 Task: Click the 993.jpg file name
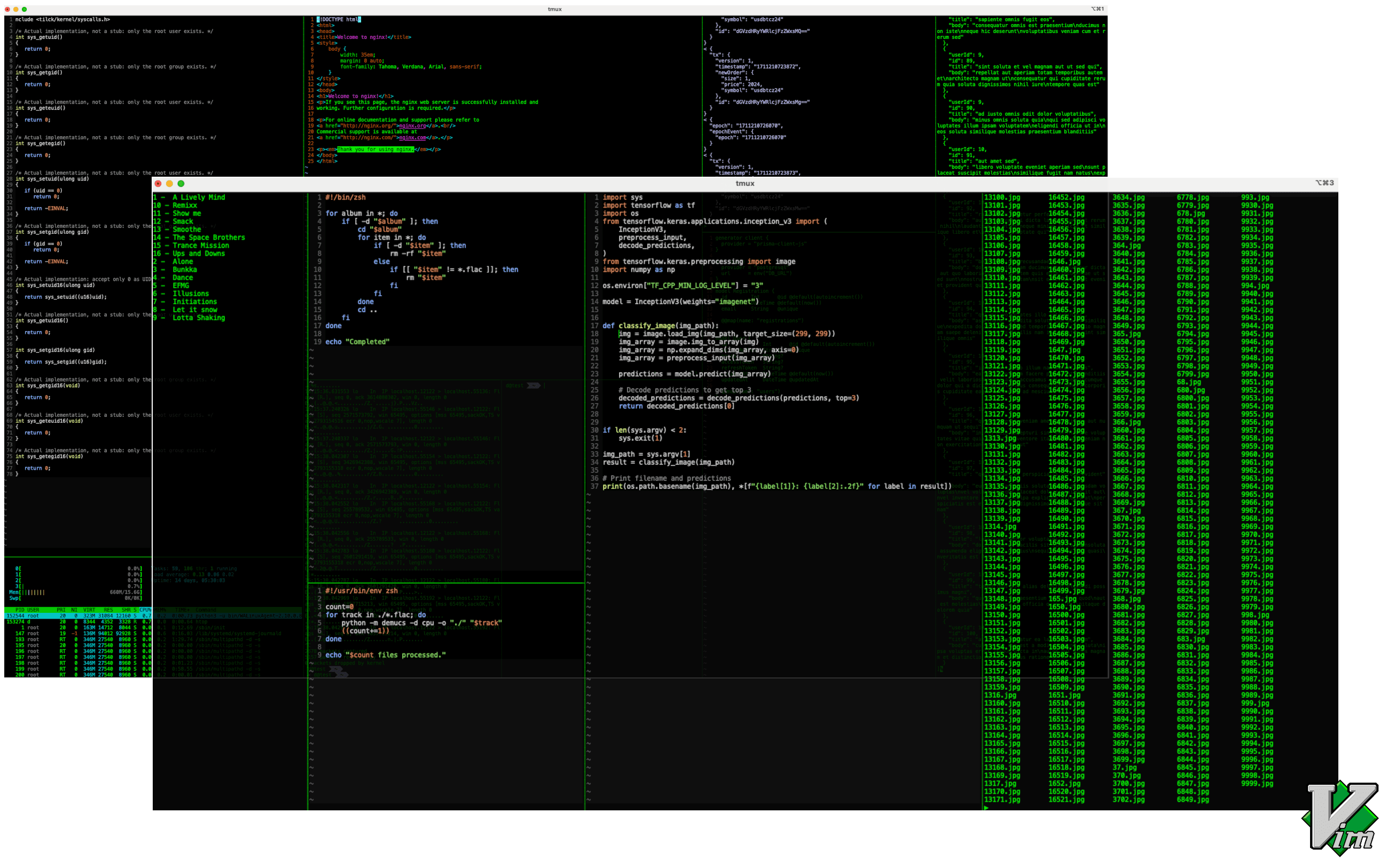pyautogui.click(x=1255, y=197)
